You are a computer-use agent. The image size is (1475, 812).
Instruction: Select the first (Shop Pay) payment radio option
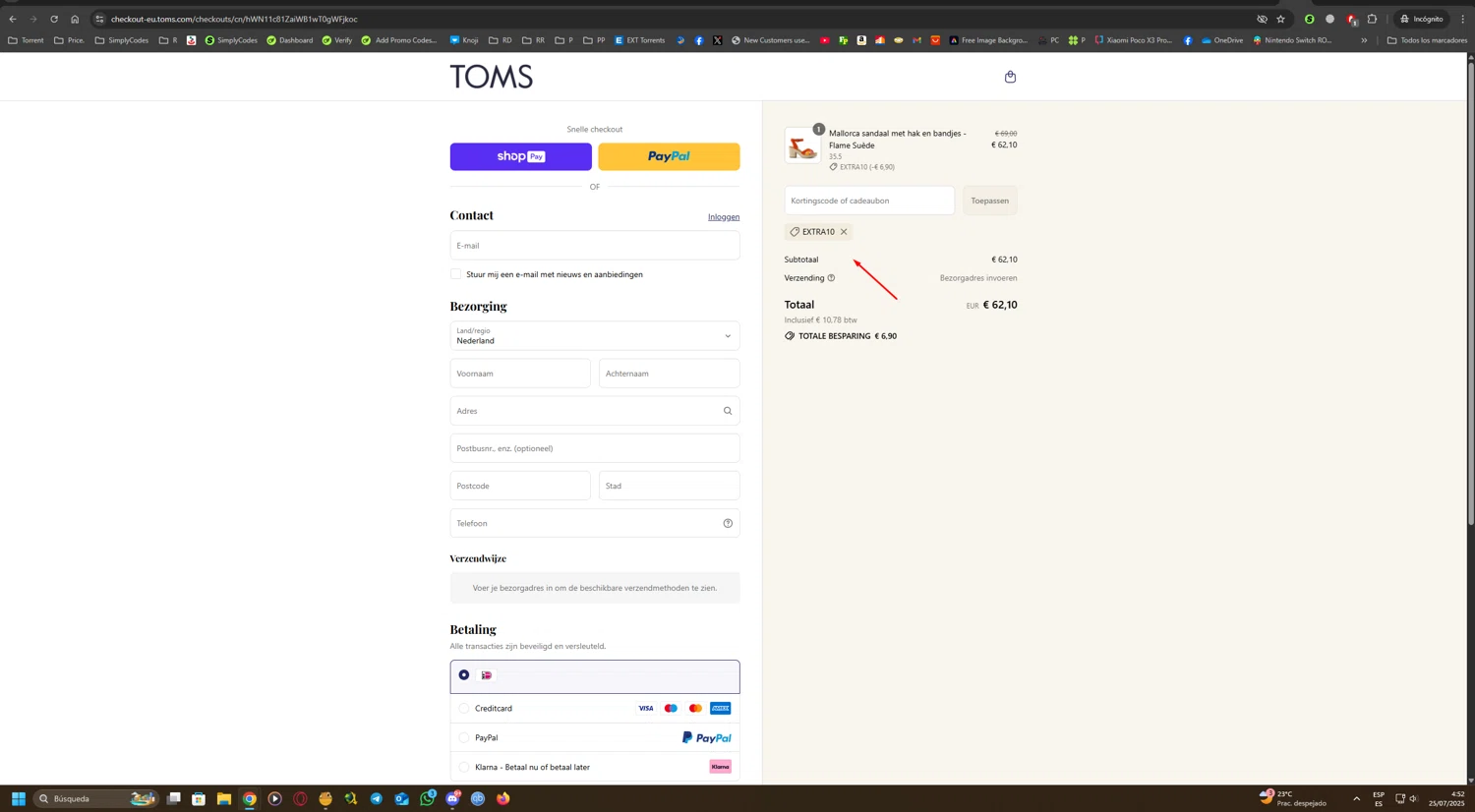[464, 675]
